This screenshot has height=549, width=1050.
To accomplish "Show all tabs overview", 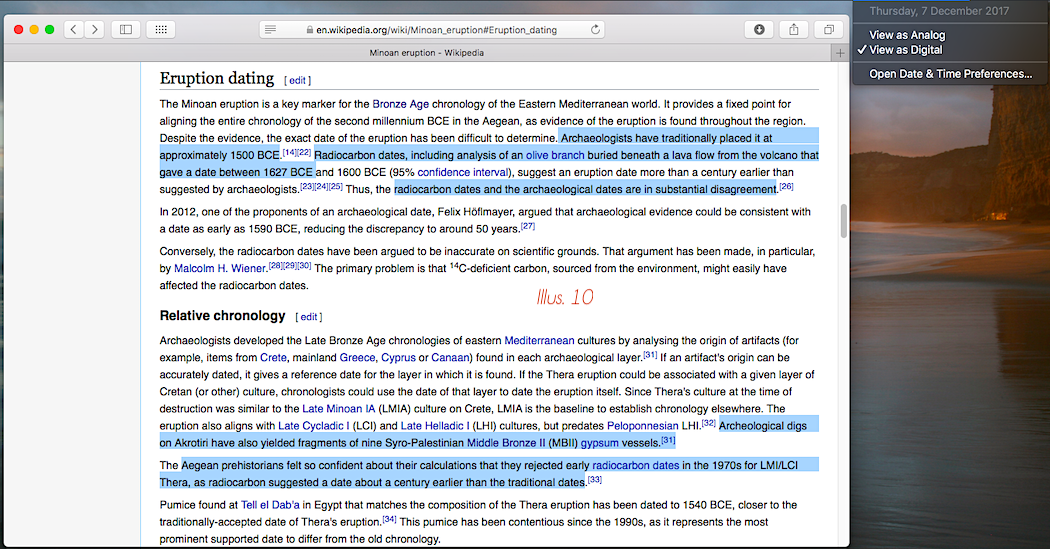I will [828, 29].
